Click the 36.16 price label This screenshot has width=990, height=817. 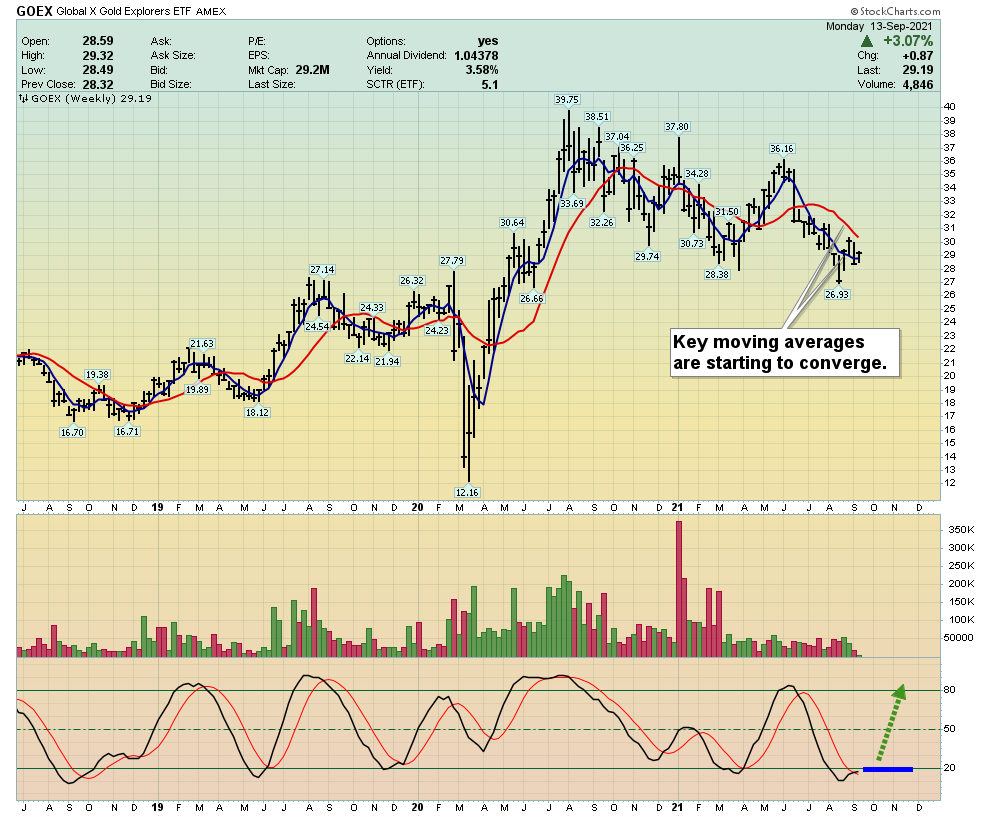coord(782,149)
